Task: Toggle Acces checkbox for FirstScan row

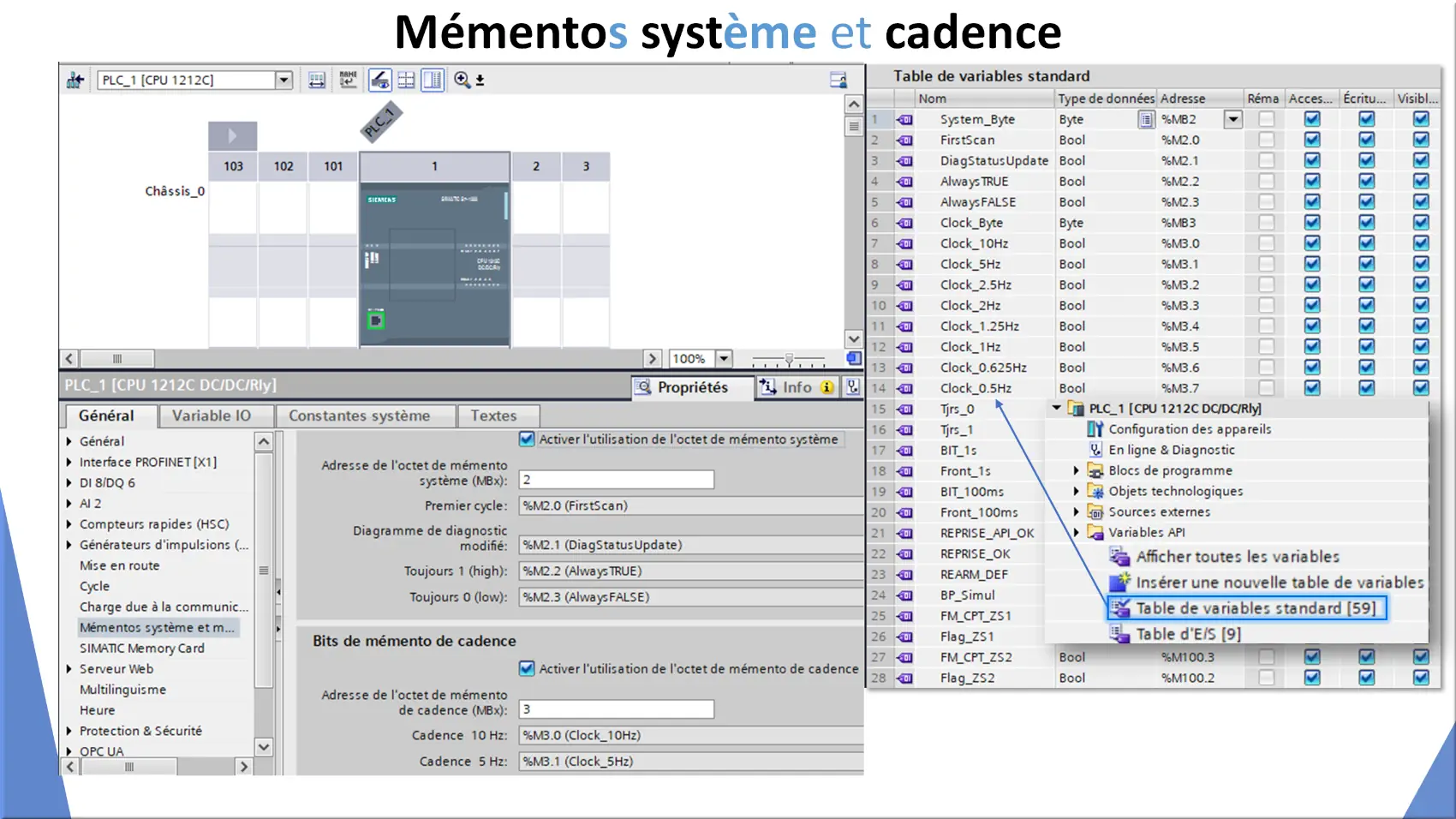Action: [1312, 140]
